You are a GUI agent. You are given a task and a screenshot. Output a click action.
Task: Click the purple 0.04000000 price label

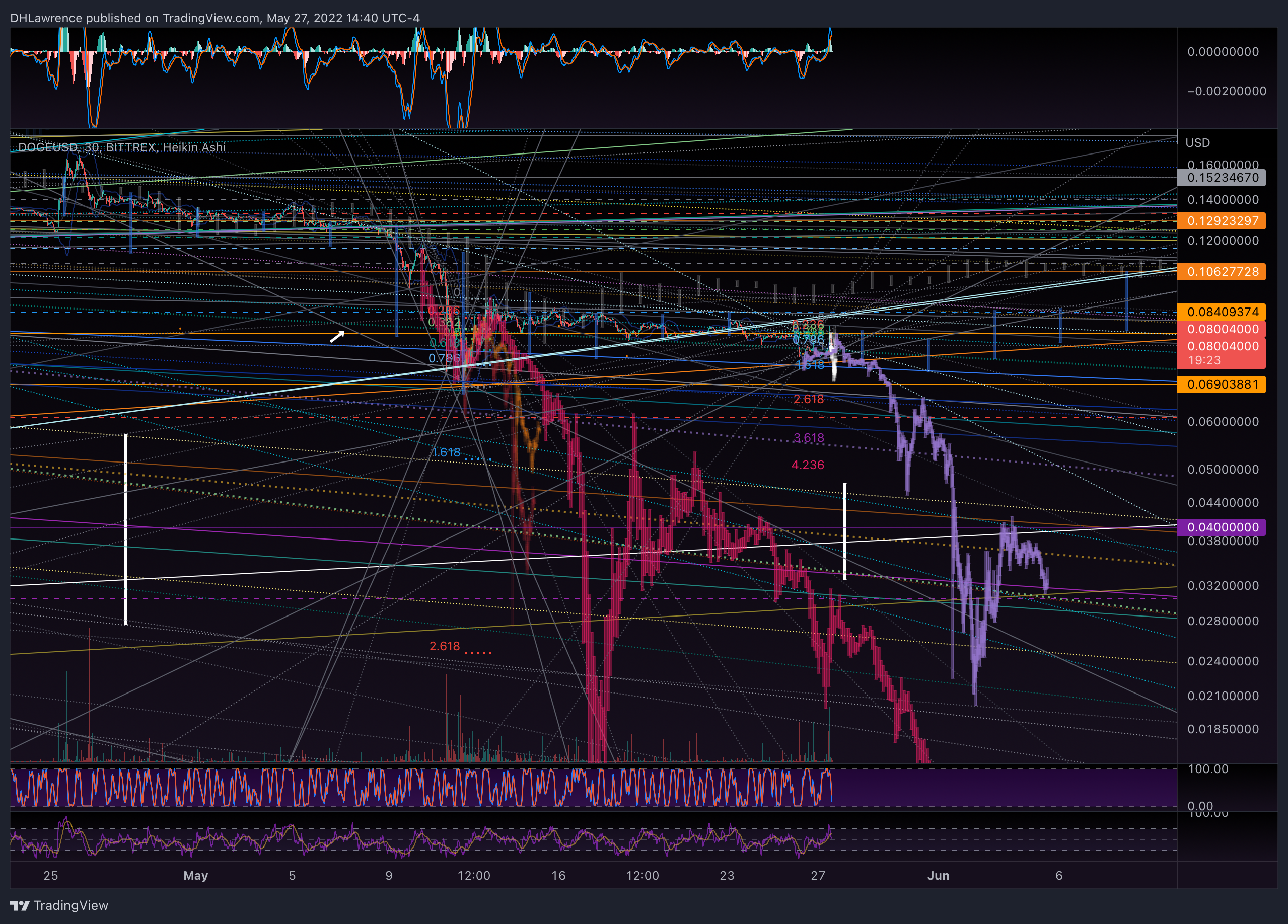tap(1222, 527)
